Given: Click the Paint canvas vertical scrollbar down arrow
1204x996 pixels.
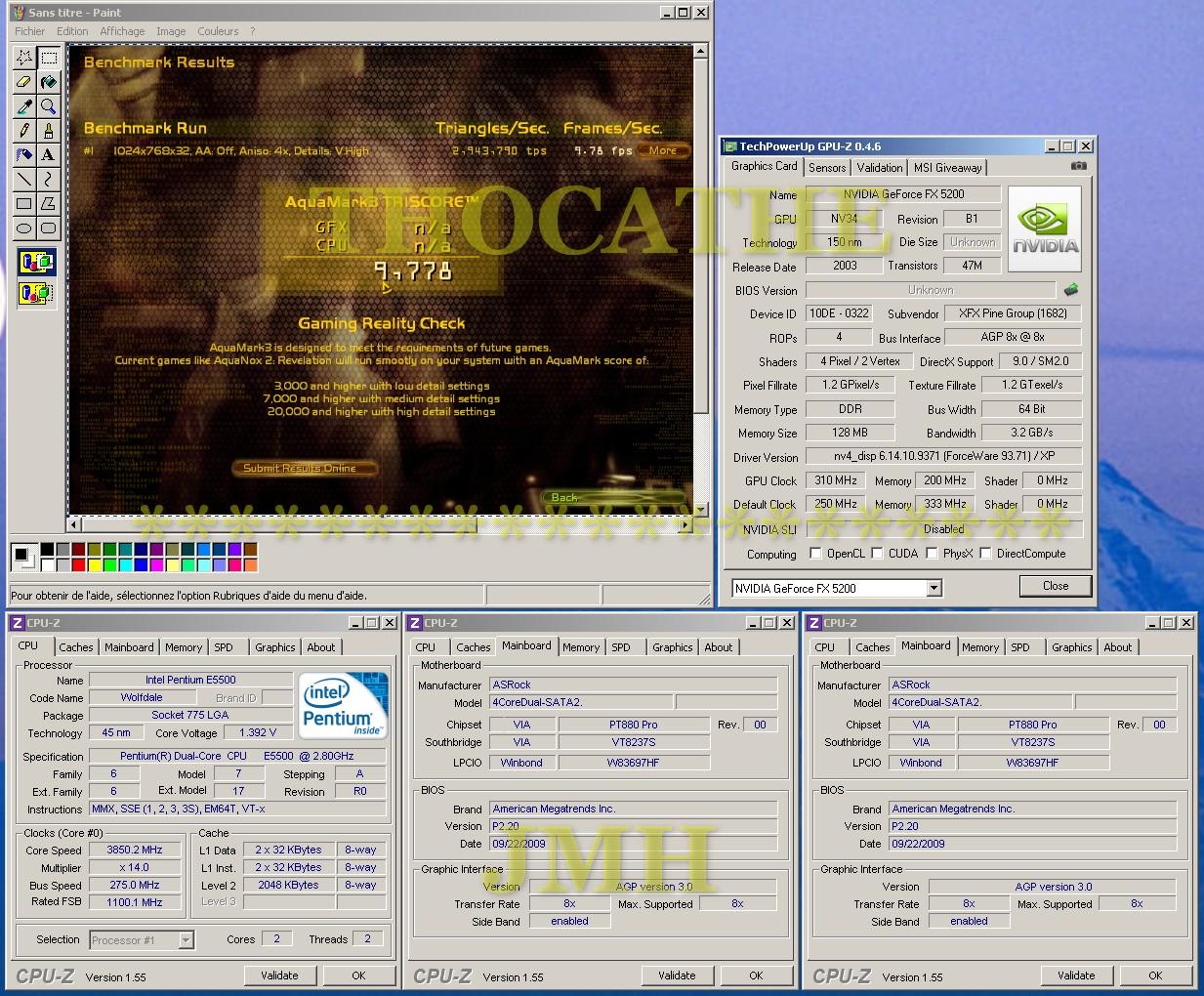Looking at the screenshot, I should point(701,510).
